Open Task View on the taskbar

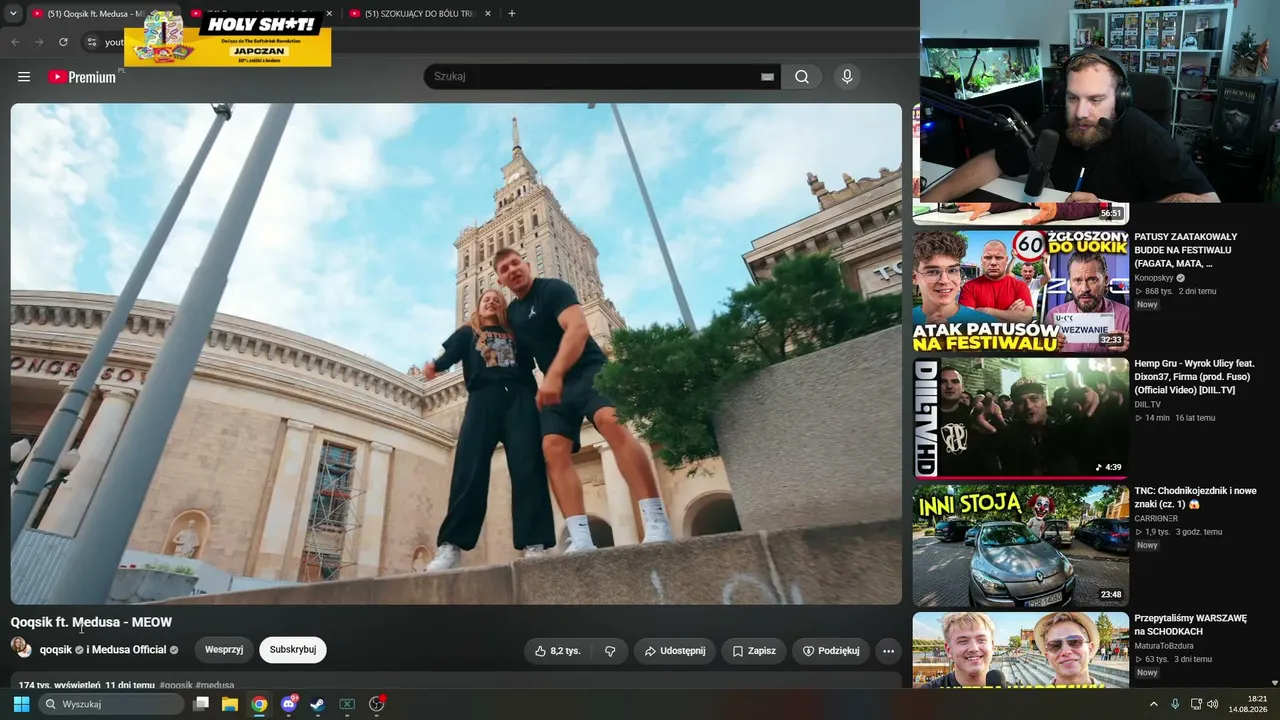pyautogui.click(x=201, y=704)
